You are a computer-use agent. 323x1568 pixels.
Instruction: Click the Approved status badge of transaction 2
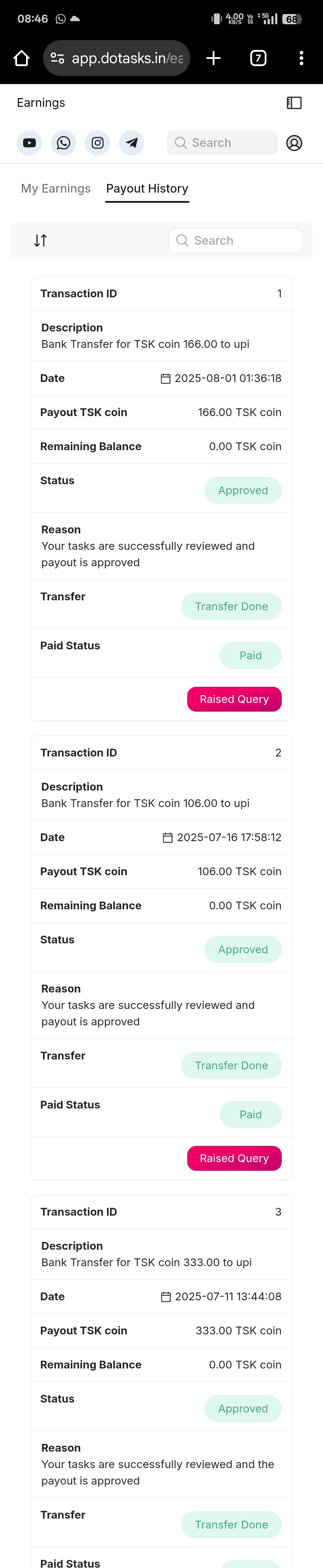click(x=243, y=950)
